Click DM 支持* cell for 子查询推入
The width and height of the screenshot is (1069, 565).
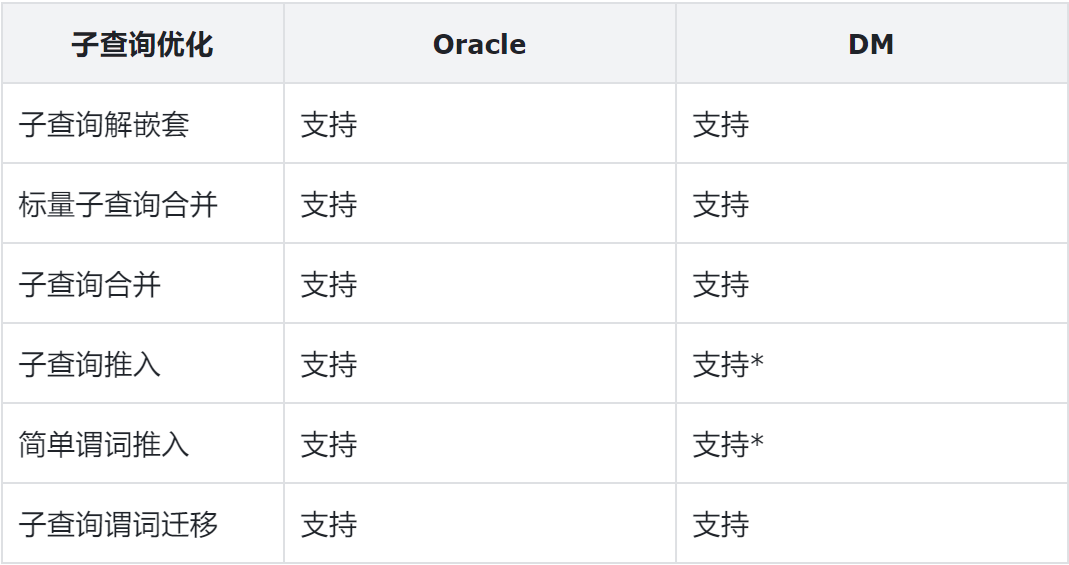tap(728, 365)
